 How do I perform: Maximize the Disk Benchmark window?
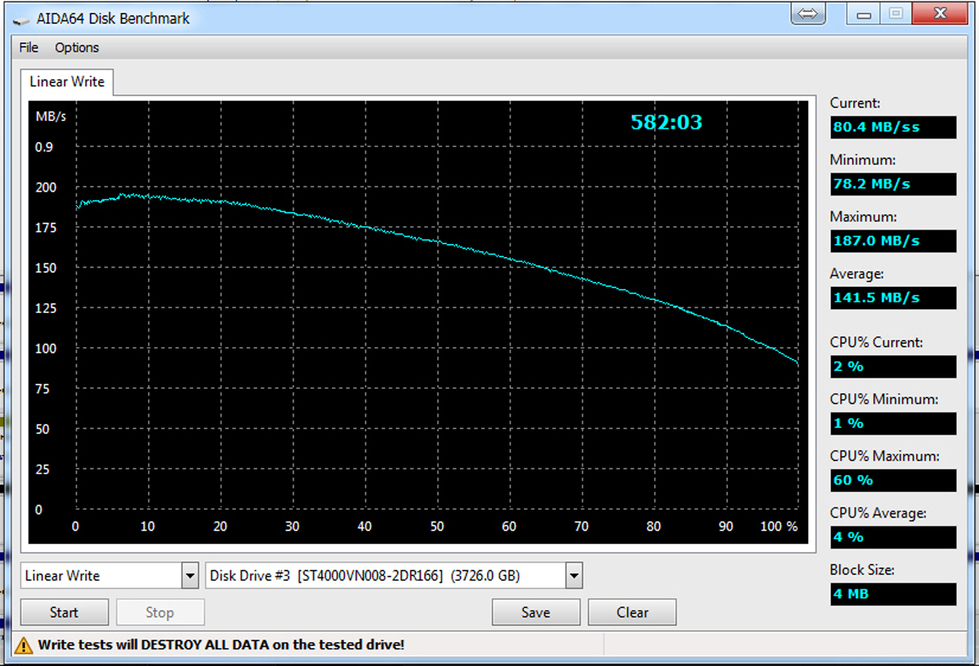pyautogui.click(x=895, y=14)
